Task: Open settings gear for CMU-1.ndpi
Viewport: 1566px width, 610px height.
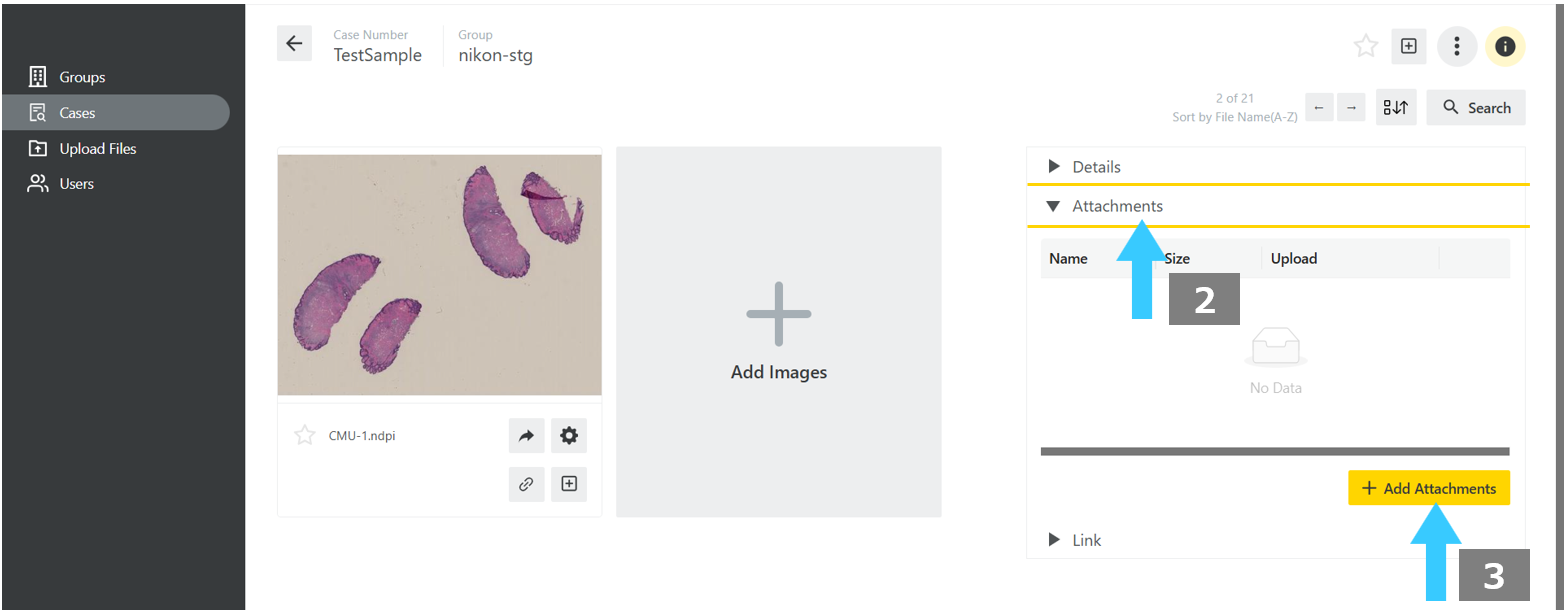Action: (569, 435)
